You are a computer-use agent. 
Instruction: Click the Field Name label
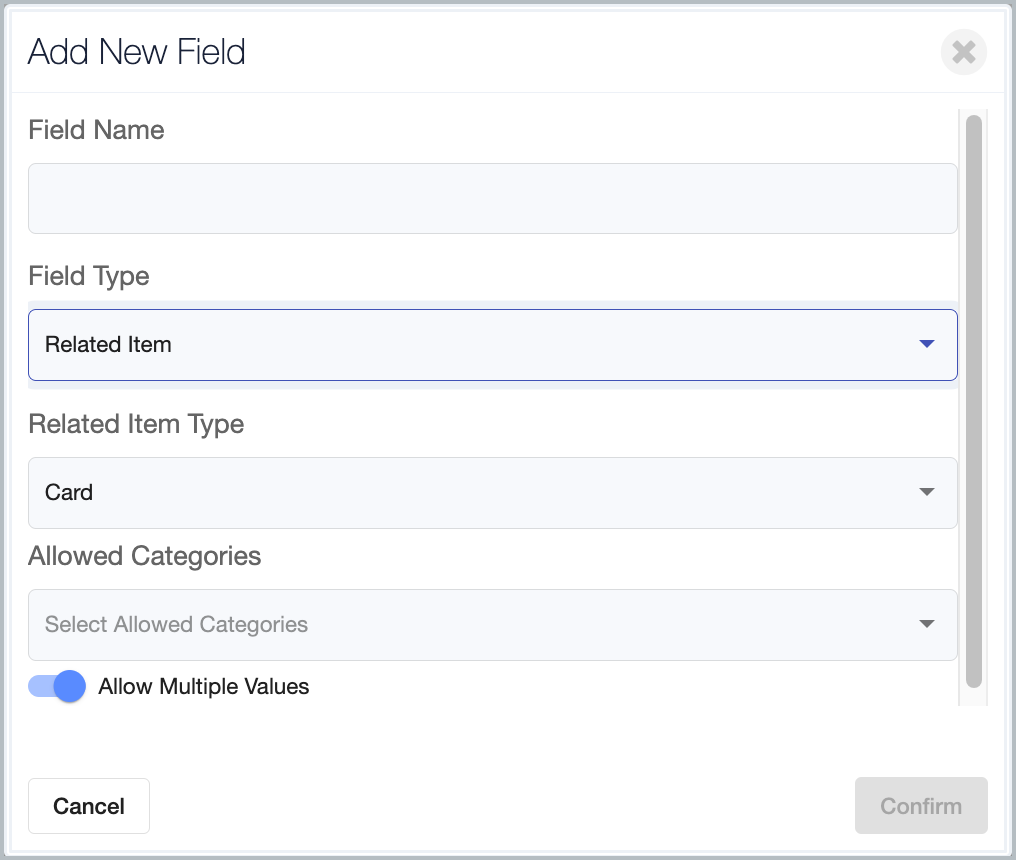click(x=96, y=130)
